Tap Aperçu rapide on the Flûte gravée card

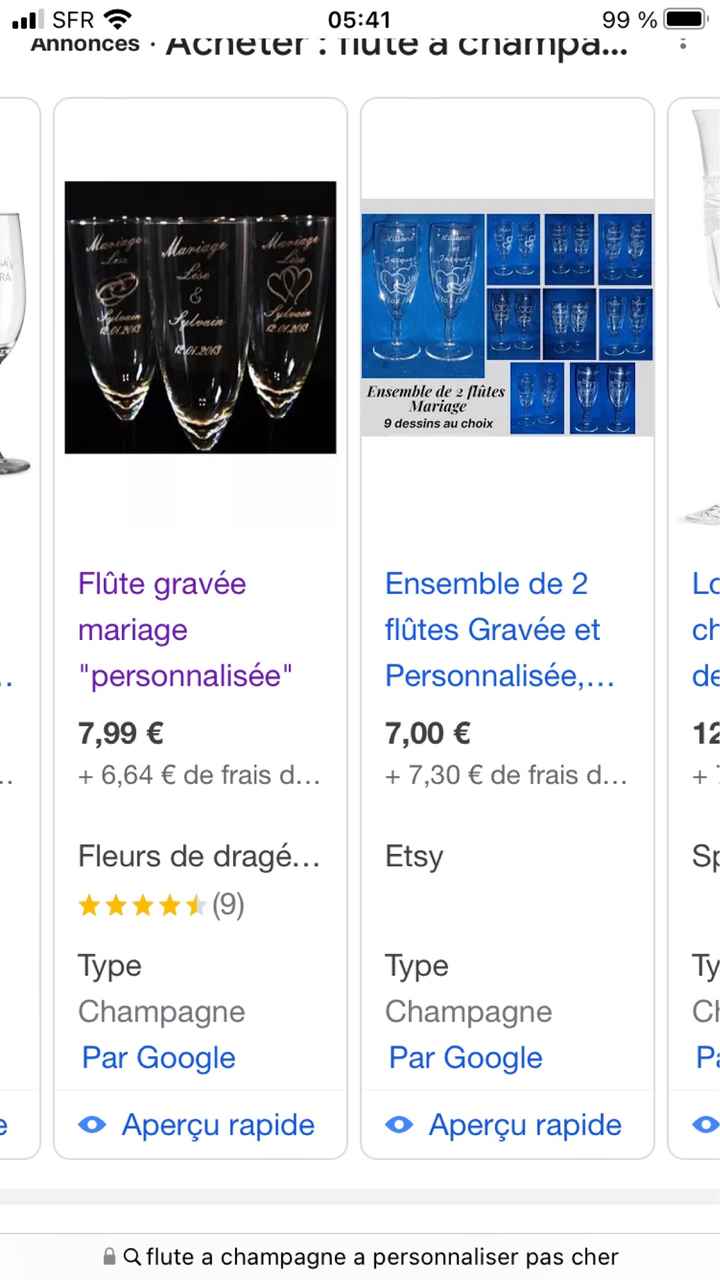click(x=218, y=1125)
